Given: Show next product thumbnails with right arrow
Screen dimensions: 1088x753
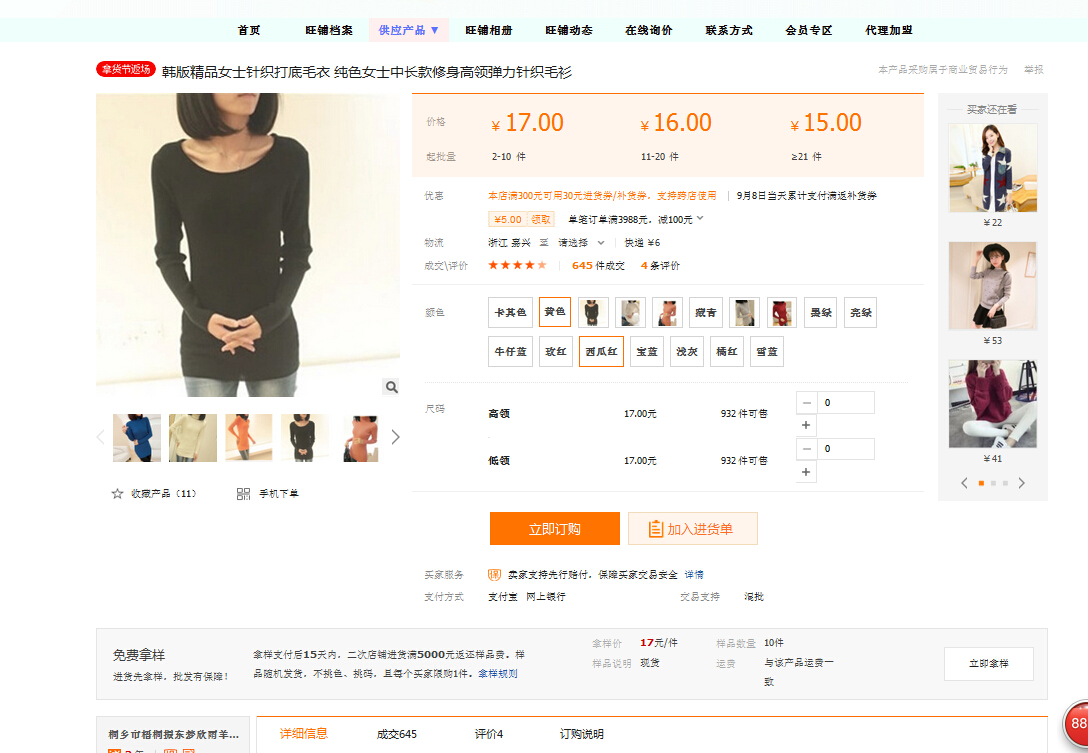Looking at the screenshot, I should pos(395,437).
